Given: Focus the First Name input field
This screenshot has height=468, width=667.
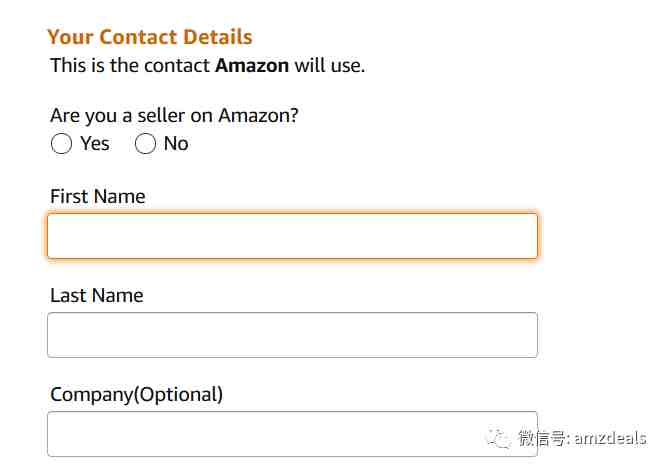Looking at the screenshot, I should point(292,236).
